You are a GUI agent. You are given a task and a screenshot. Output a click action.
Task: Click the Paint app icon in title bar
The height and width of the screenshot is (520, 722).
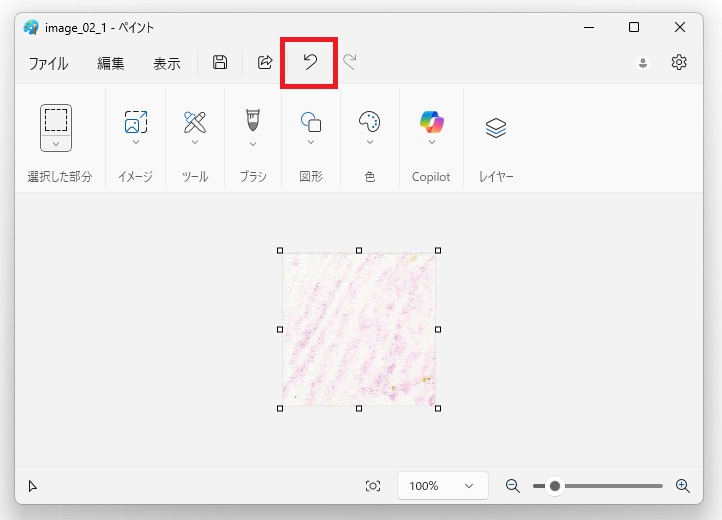pyautogui.click(x=31, y=28)
